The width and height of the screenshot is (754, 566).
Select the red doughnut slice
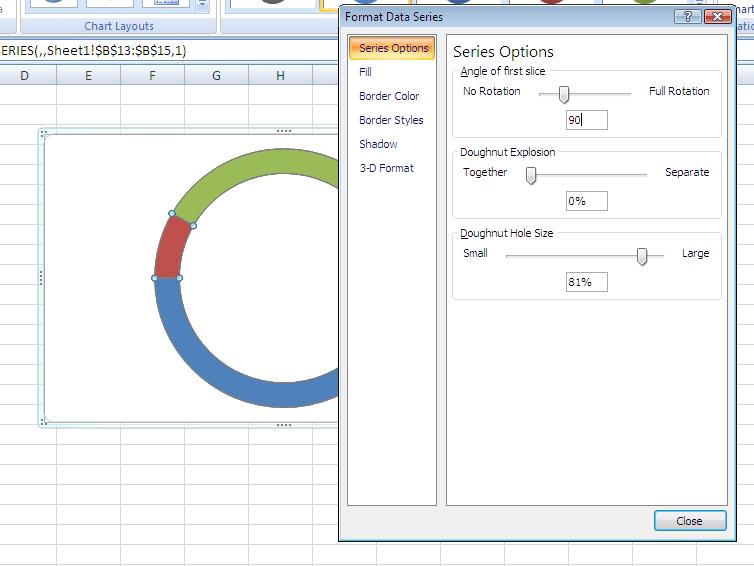pyautogui.click(x=172, y=248)
